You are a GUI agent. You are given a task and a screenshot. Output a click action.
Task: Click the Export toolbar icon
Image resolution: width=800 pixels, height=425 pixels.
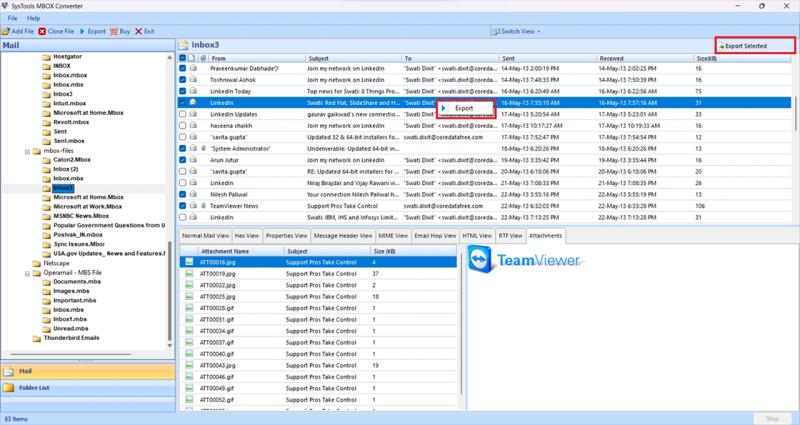pyautogui.click(x=82, y=31)
